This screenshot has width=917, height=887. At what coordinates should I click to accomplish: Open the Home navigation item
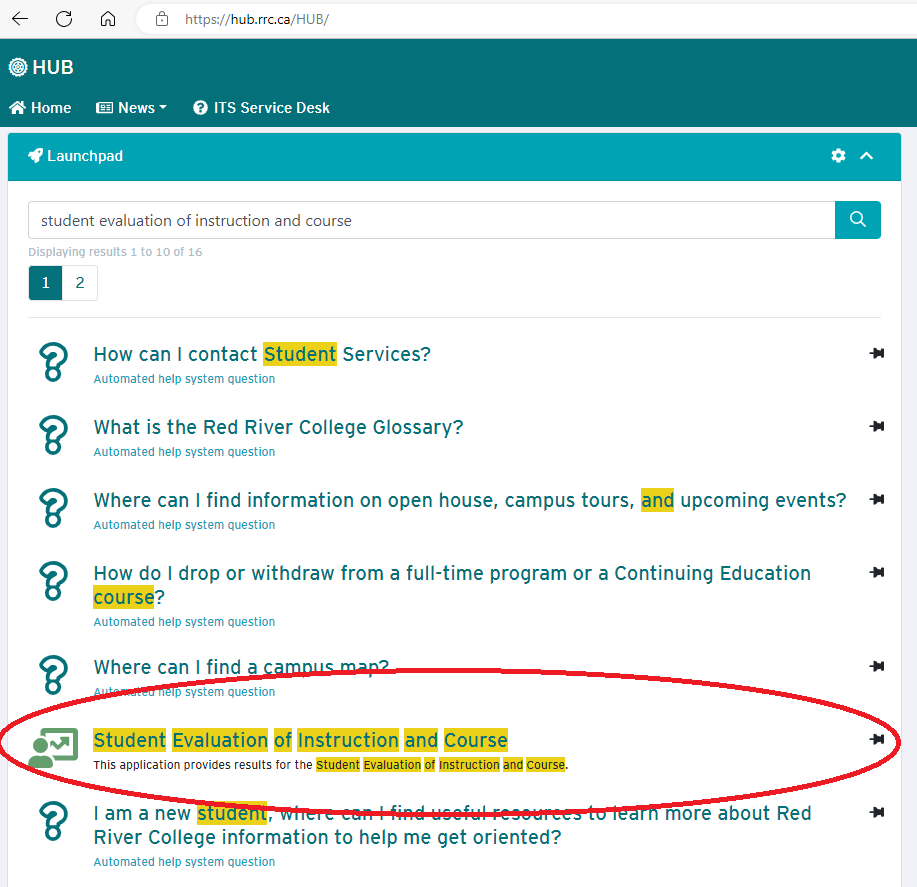(40, 108)
